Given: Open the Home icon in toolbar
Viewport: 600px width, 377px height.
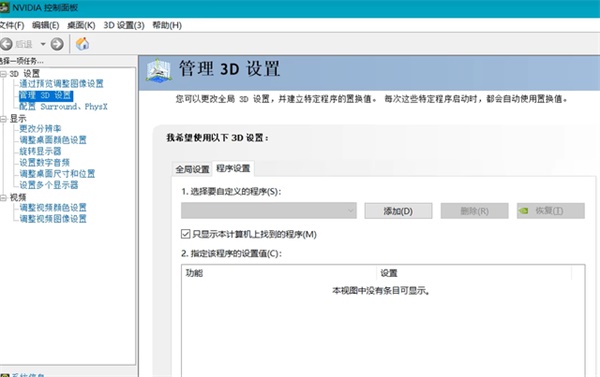Looking at the screenshot, I should point(82,44).
